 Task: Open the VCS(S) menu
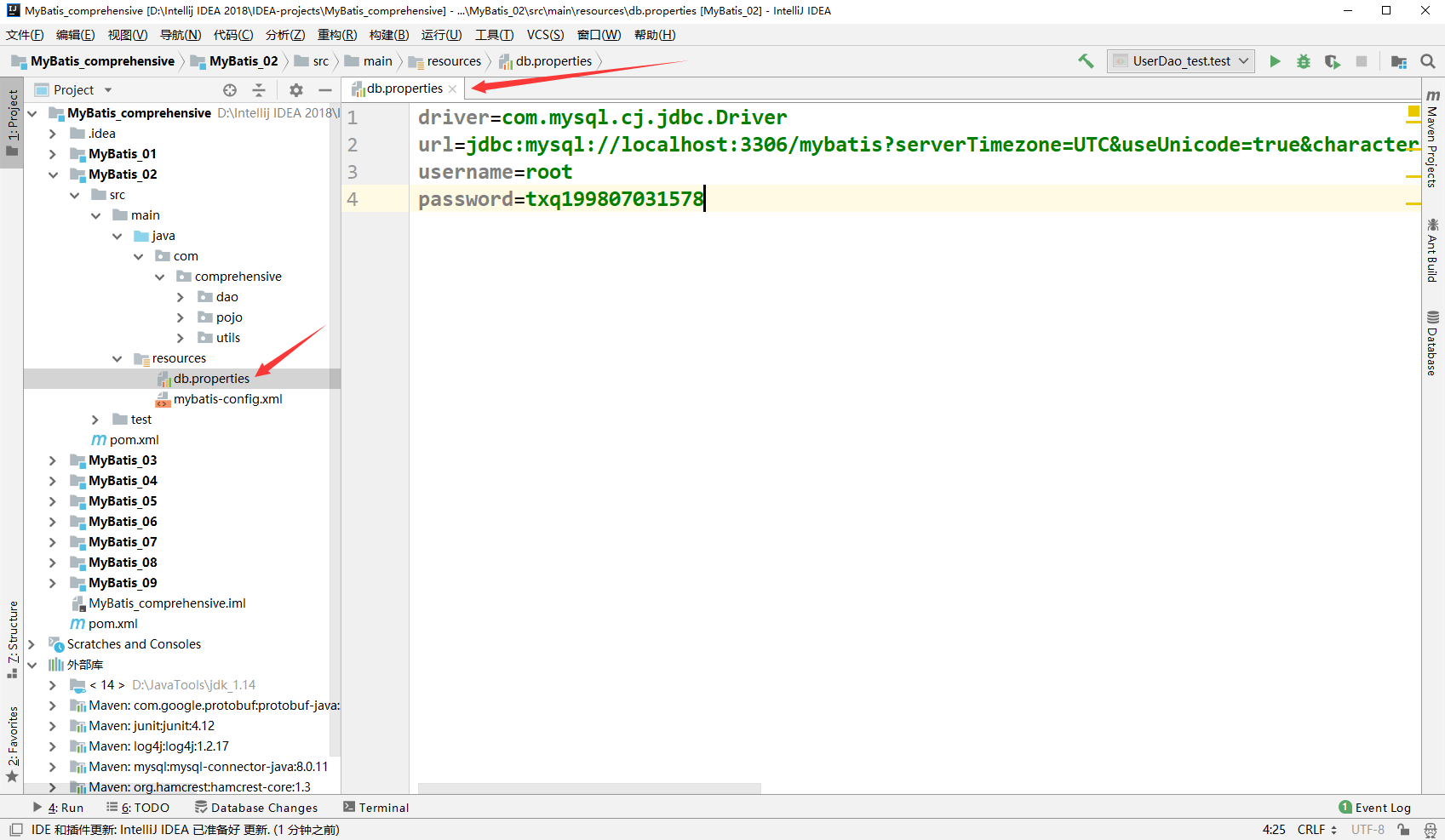pos(545,35)
